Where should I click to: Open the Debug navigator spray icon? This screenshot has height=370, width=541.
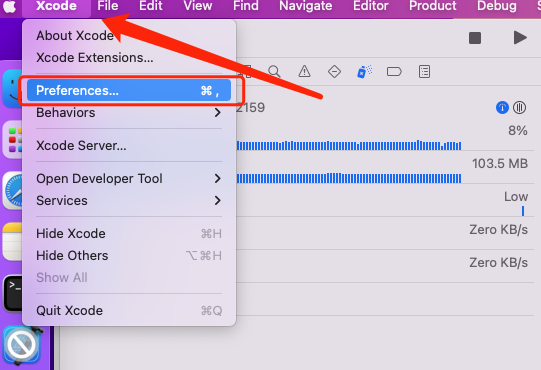click(x=364, y=72)
